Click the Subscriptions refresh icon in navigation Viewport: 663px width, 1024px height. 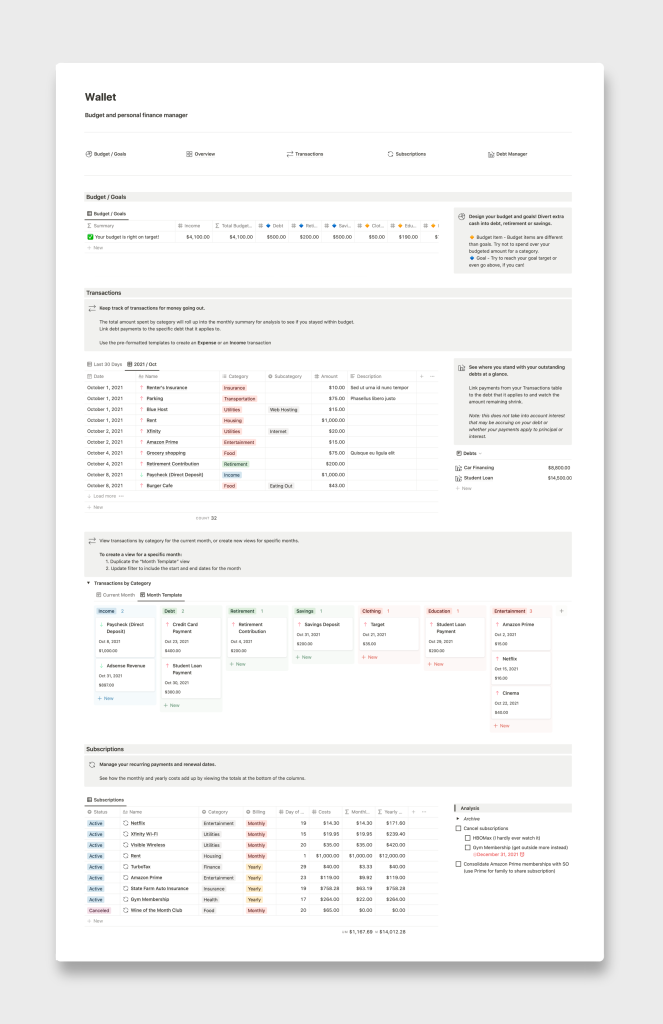pos(390,154)
